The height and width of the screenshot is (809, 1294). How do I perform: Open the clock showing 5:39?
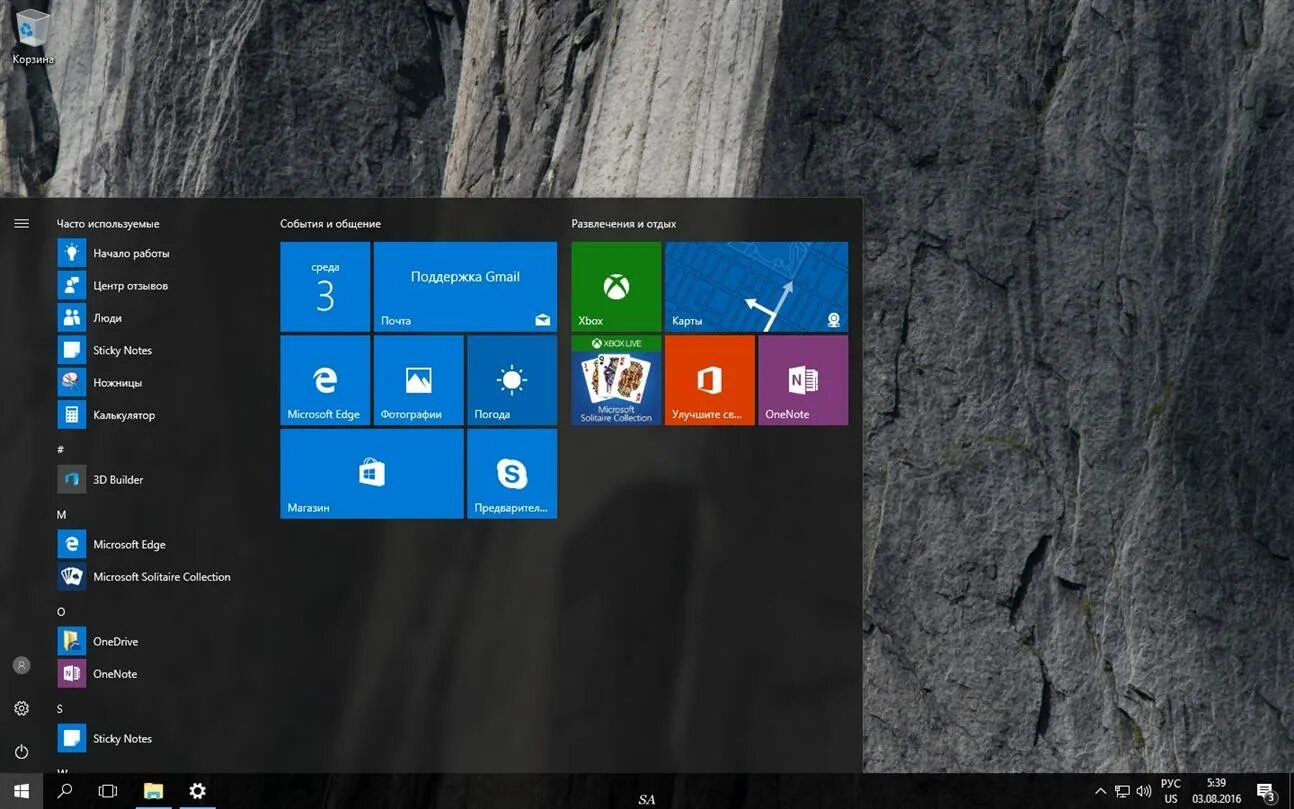pos(1216,791)
